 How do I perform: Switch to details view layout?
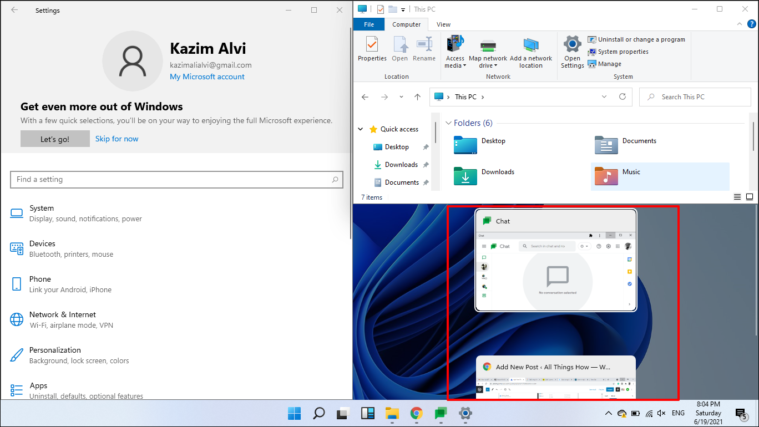pos(737,197)
